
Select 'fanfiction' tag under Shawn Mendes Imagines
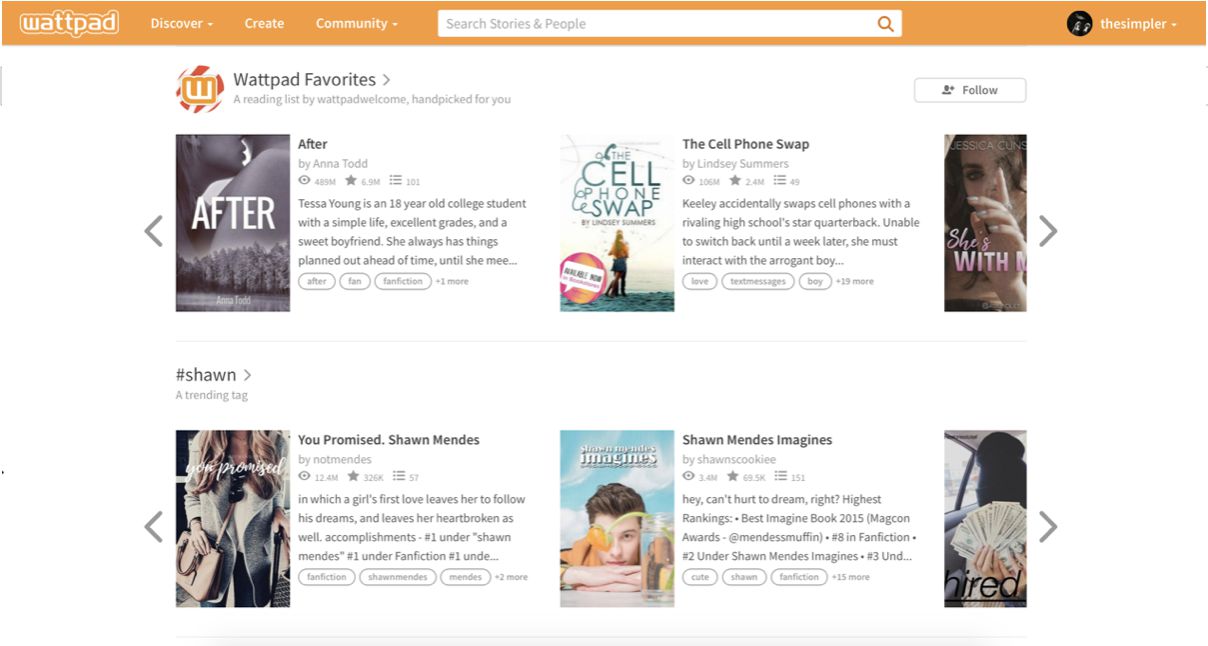(x=799, y=577)
